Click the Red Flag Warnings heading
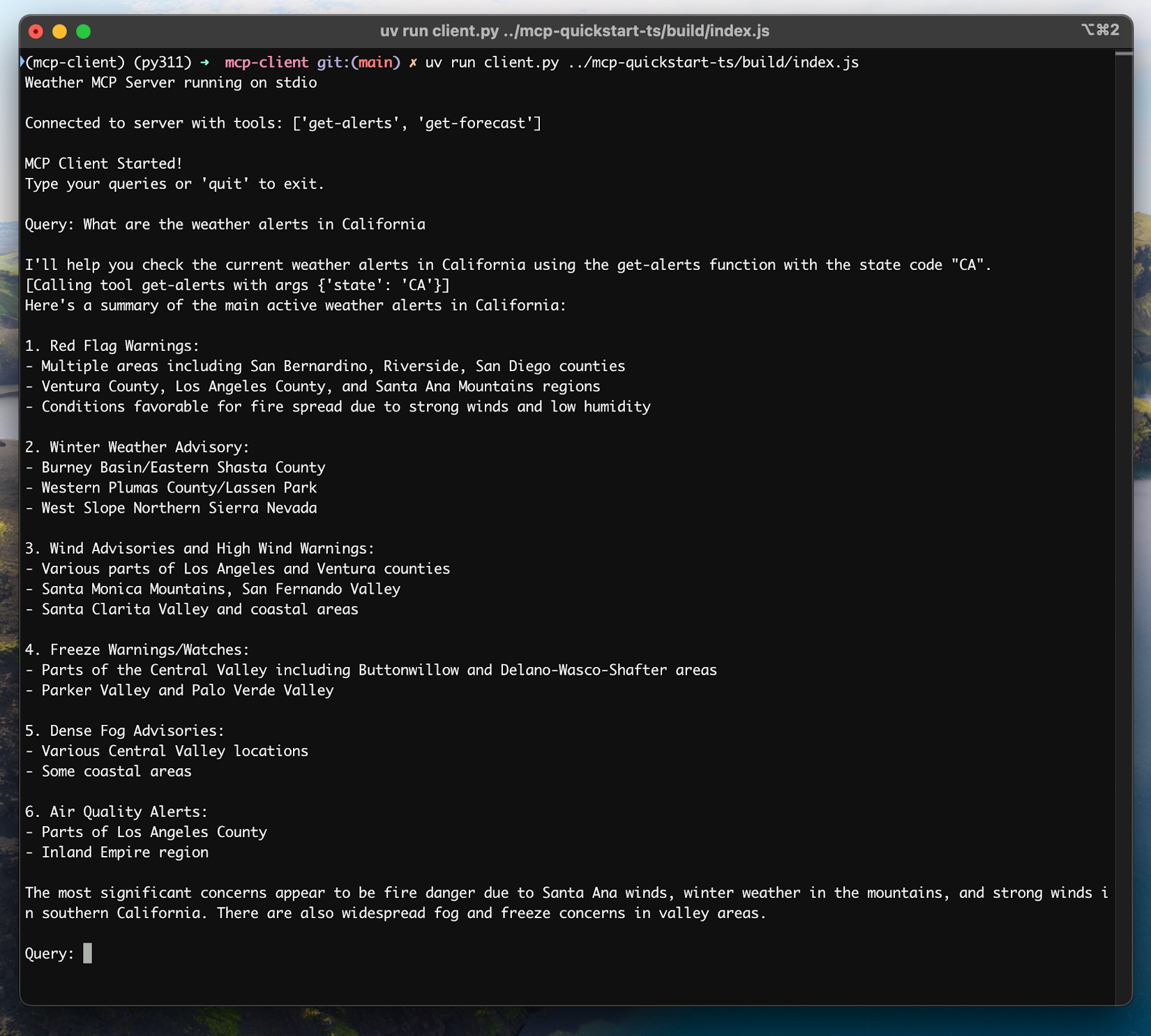Image resolution: width=1151 pixels, height=1036 pixels. 112,345
